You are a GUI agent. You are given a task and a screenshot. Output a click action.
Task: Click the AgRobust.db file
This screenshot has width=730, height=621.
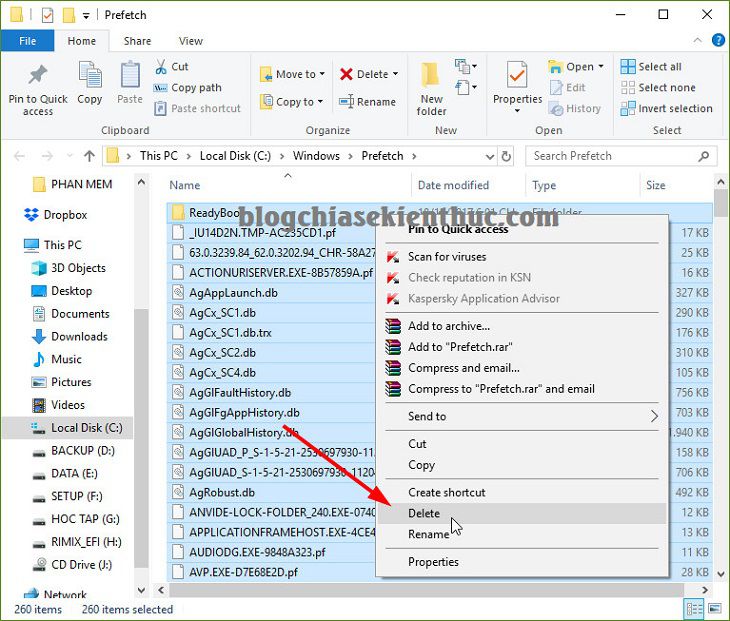[222, 493]
